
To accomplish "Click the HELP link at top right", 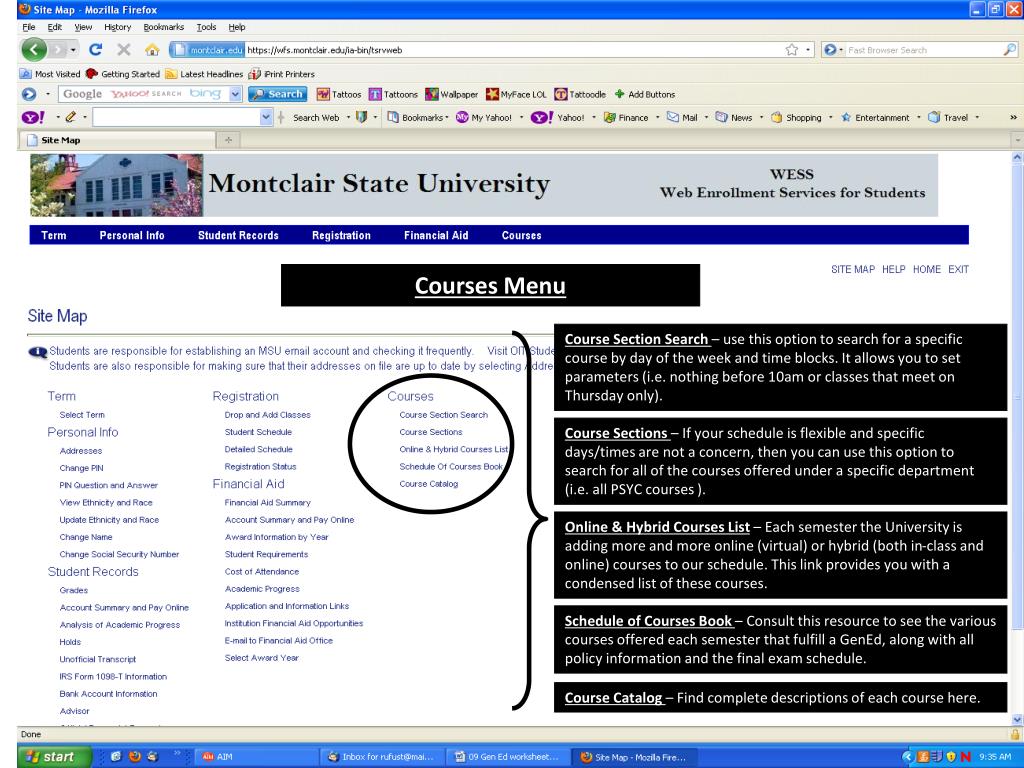I will 893,269.
